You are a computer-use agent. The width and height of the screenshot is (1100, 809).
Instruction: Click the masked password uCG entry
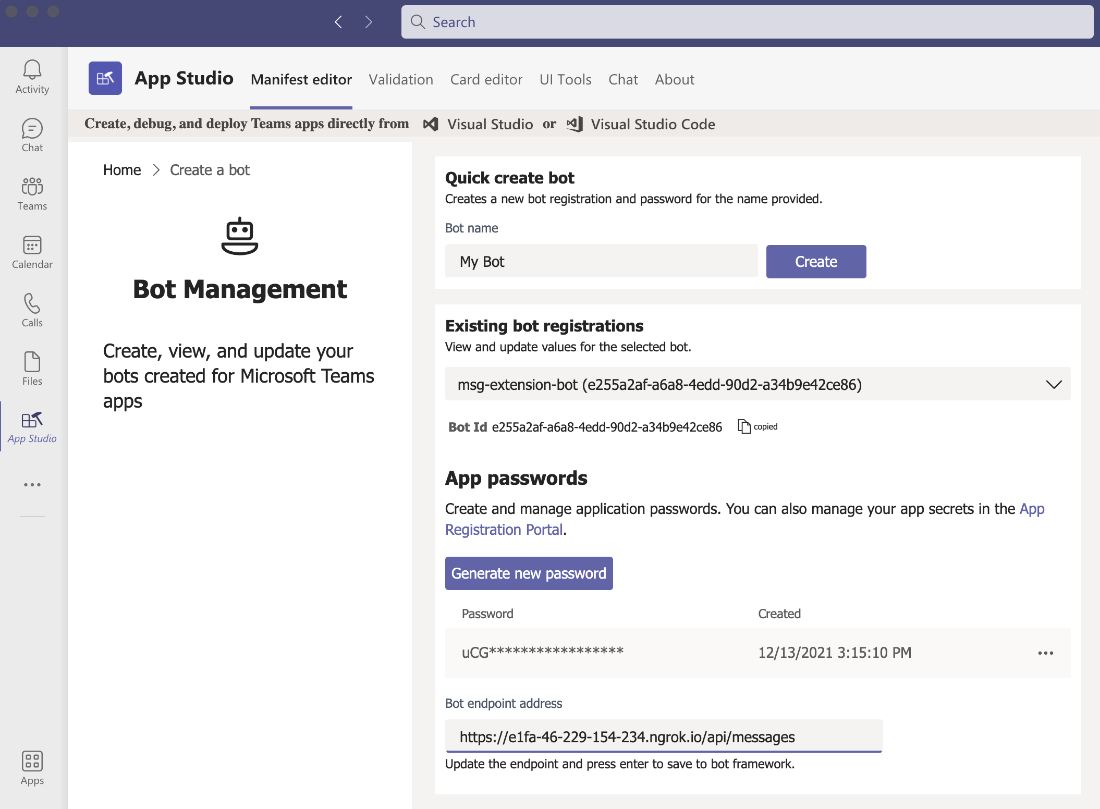pyautogui.click(x=542, y=653)
